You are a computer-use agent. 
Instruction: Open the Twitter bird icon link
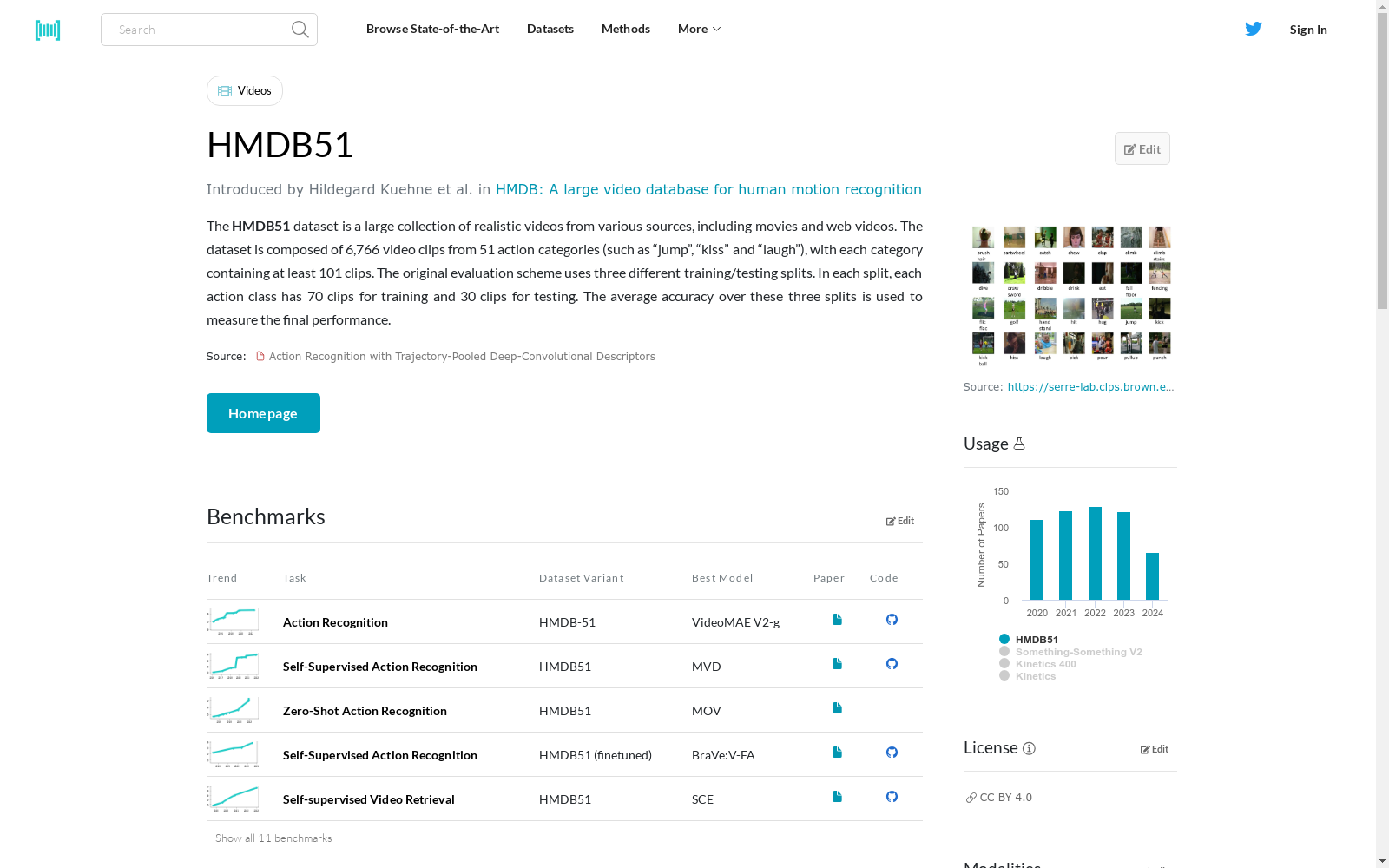pyautogui.click(x=1254, y=29)
